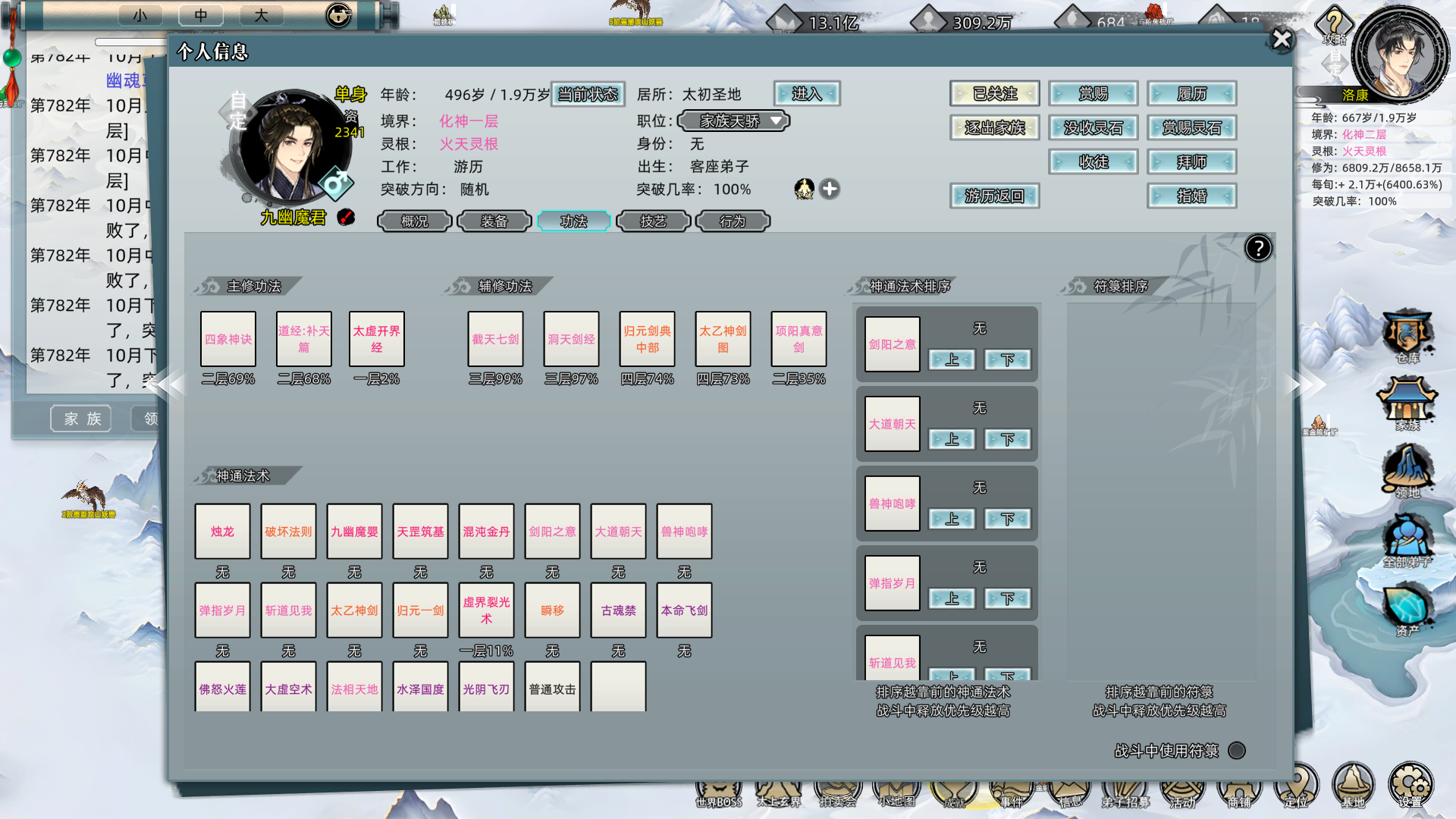Open the 家族 family building icon
The height and width of the screenshot is (819, 1456).
pos(1407,403)
